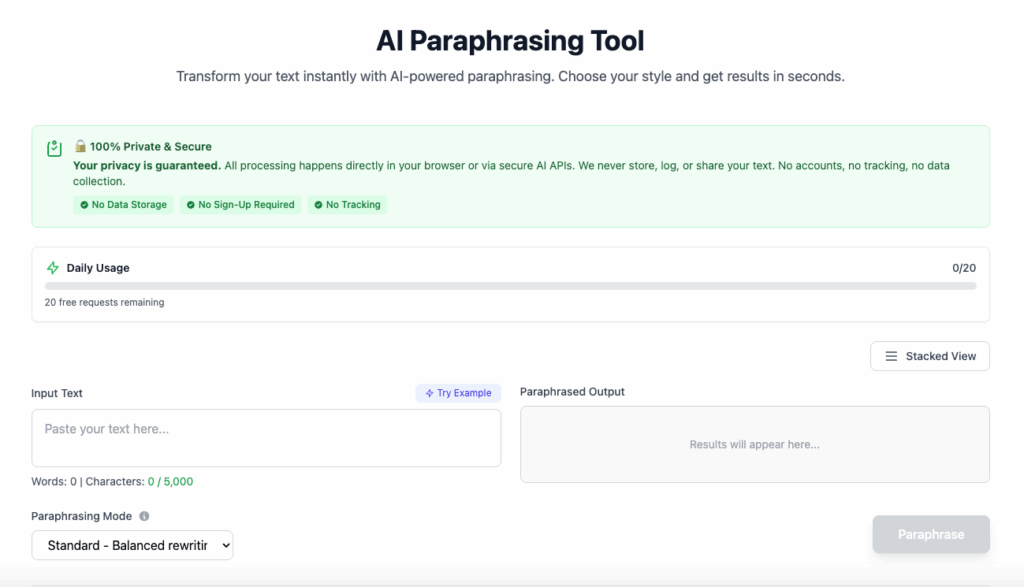
Task: Click the 'Words: 0 | Characters:' counter text
Action: click(x=88, y=481)
